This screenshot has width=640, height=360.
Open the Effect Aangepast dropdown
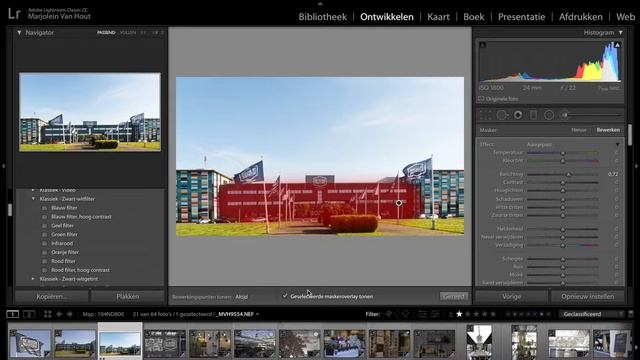tap(618, 144)
